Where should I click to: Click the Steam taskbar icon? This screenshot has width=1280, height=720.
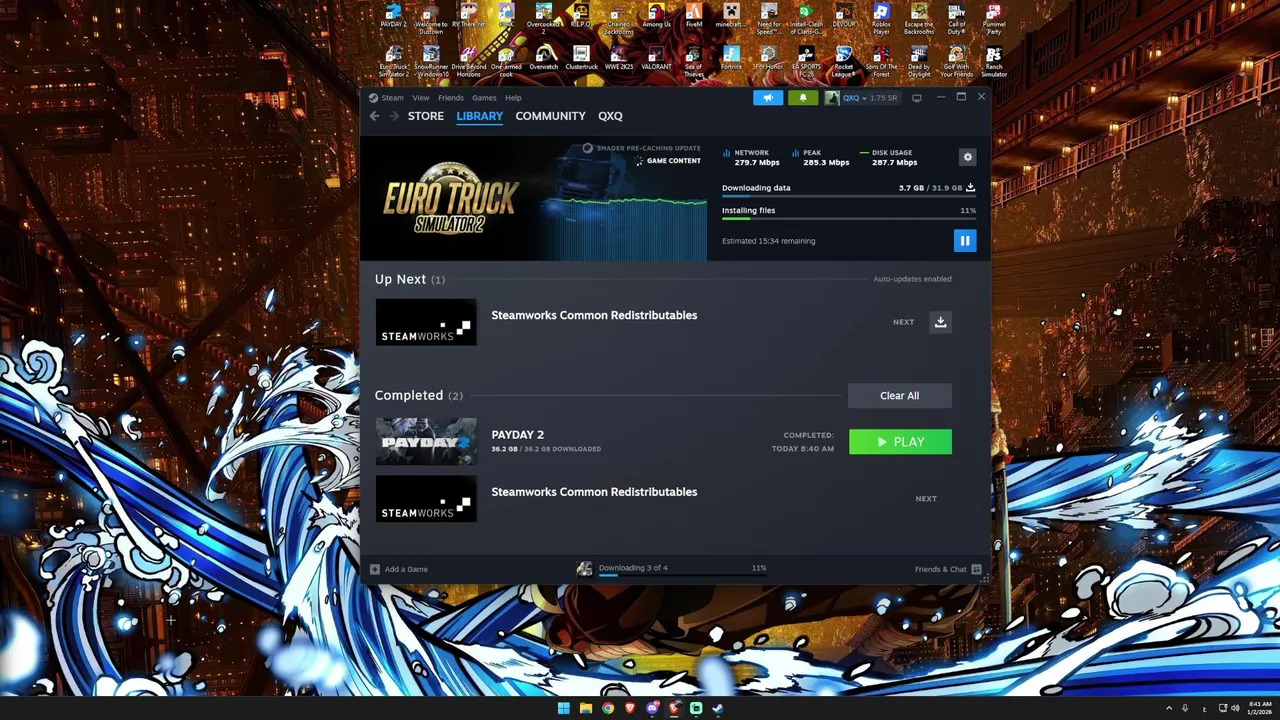718,708
